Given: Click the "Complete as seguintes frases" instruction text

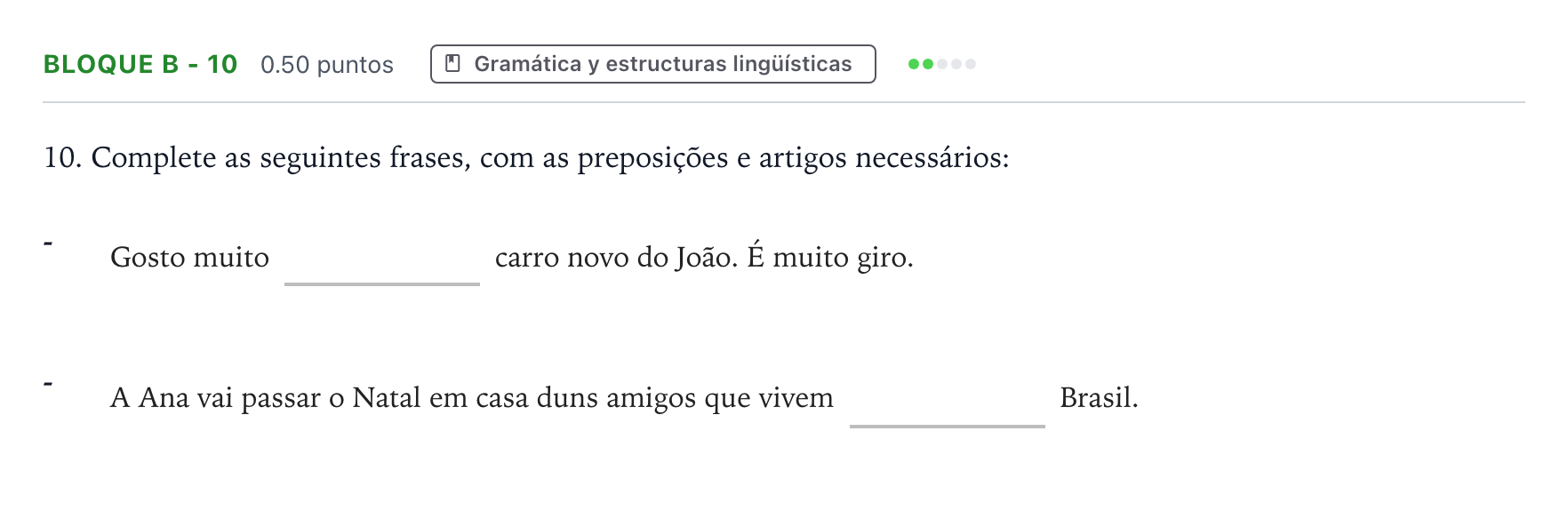Looking at the screenshot, I should 550,158.
